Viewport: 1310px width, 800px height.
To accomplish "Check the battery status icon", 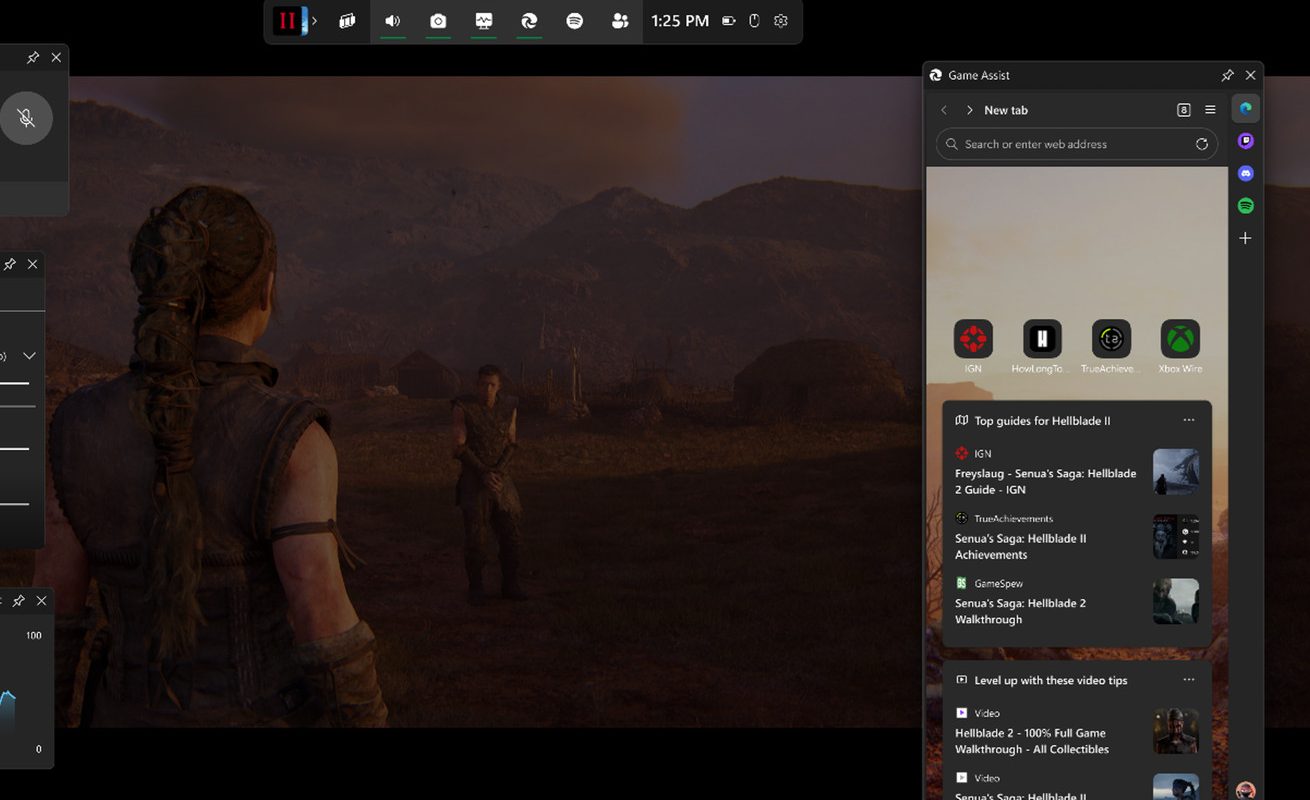I will click(729, 21).
